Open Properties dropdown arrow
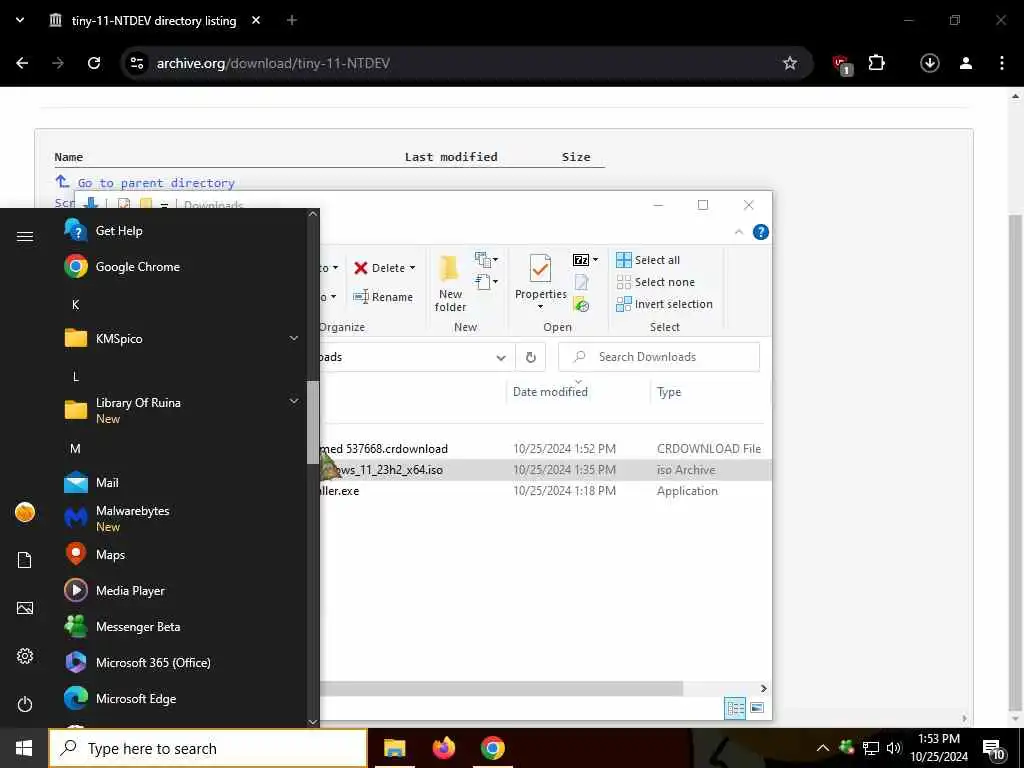The height and width of the screenshot is (768, 1024). 540,307
